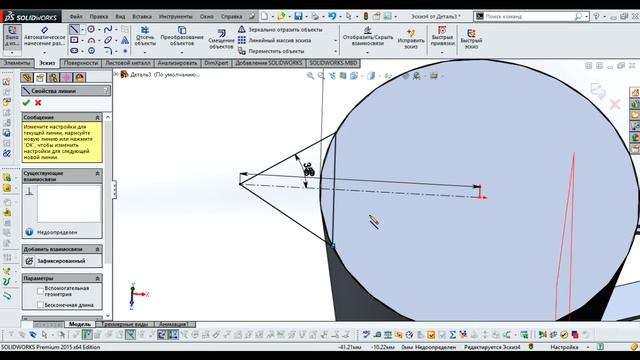Open the FeatureManager design tree tab
This screenshot has width=640, height=360.
click(27, 78)
